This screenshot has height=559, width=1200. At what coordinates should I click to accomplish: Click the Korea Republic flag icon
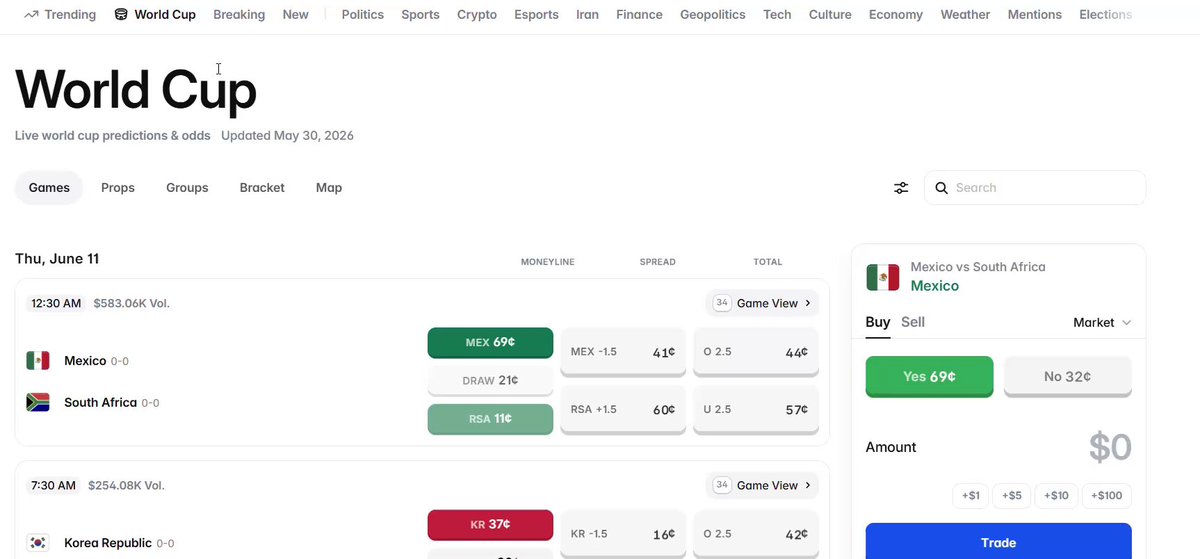click(38, 543)
